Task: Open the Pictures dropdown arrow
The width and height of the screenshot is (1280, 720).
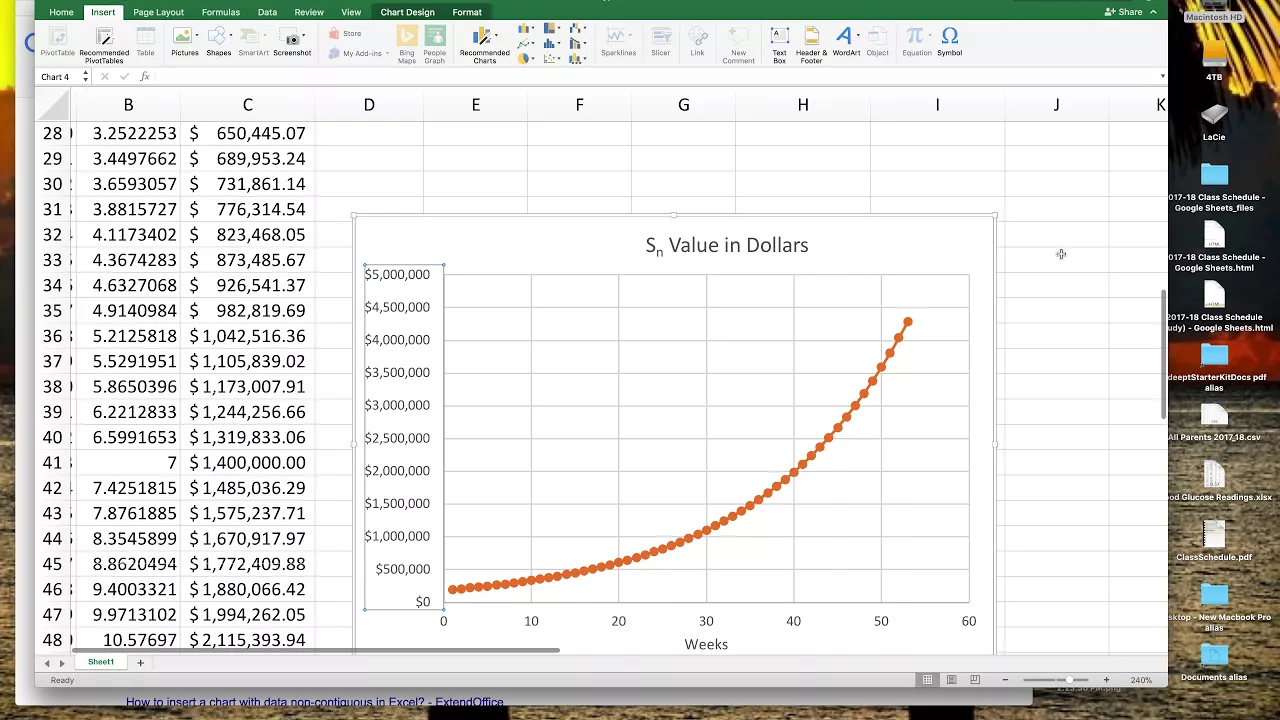Action: pyautogui.click(x=197, y=36)
